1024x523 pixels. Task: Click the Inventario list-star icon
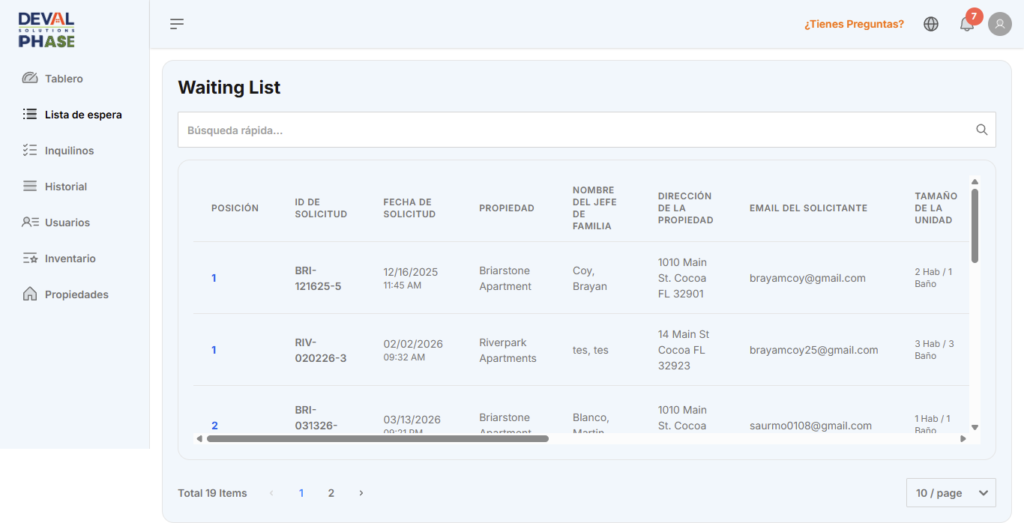(30, 258)
